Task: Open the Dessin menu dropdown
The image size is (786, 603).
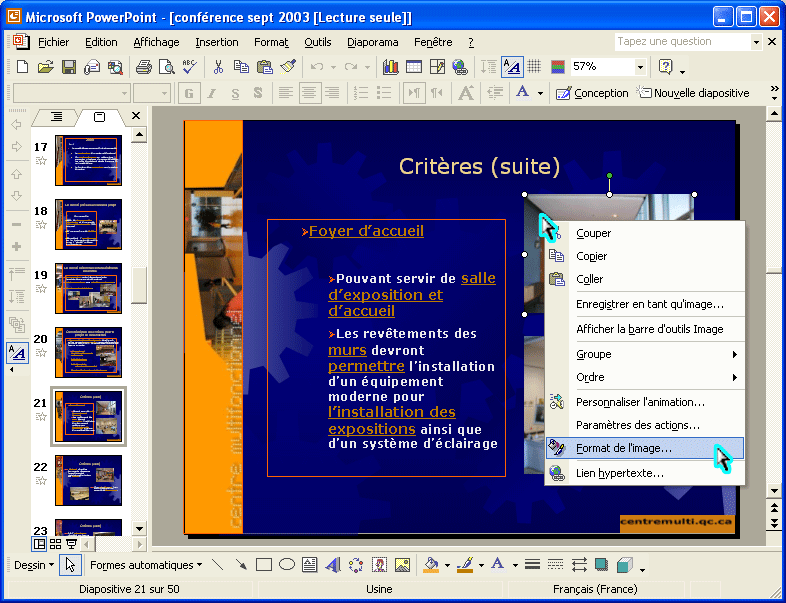Action: point(34,565)
